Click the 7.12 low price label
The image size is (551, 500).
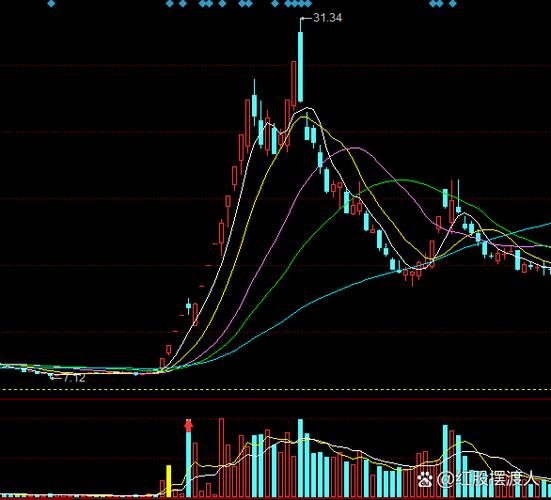(x=74, y=378)
